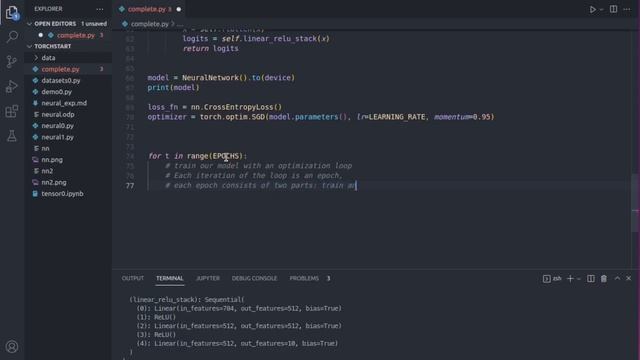Open editor more actions ellipsis
The width and height of the screenshot is (640, 360).
click(627, 9)
